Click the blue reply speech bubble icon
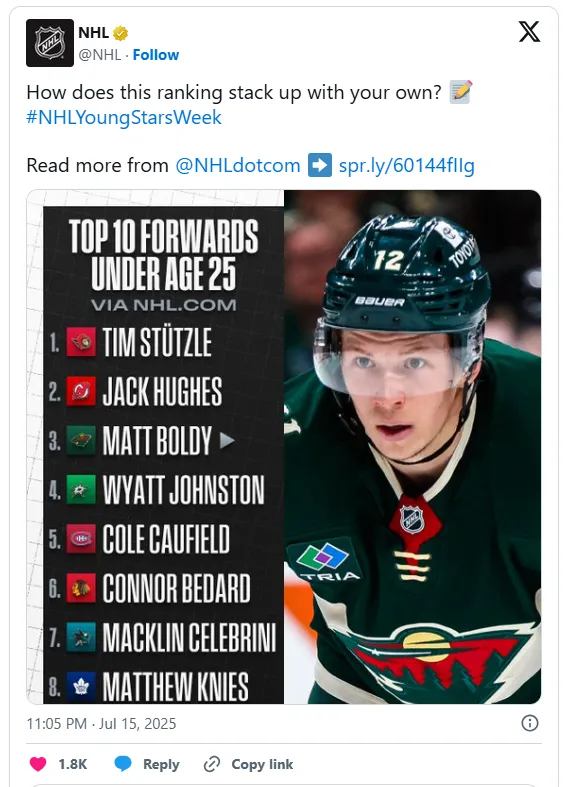This screenshot has height=787, width=569. coord(122,763)
